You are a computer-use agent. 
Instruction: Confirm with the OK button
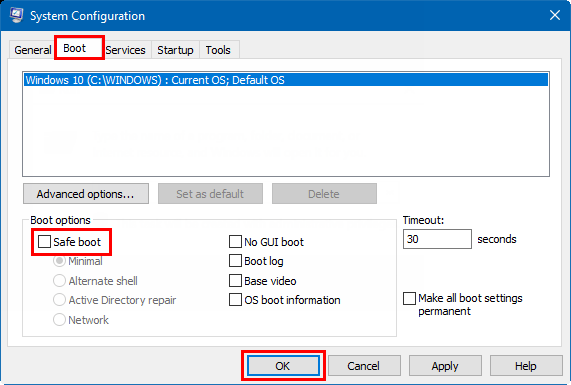tap(283, 365)
